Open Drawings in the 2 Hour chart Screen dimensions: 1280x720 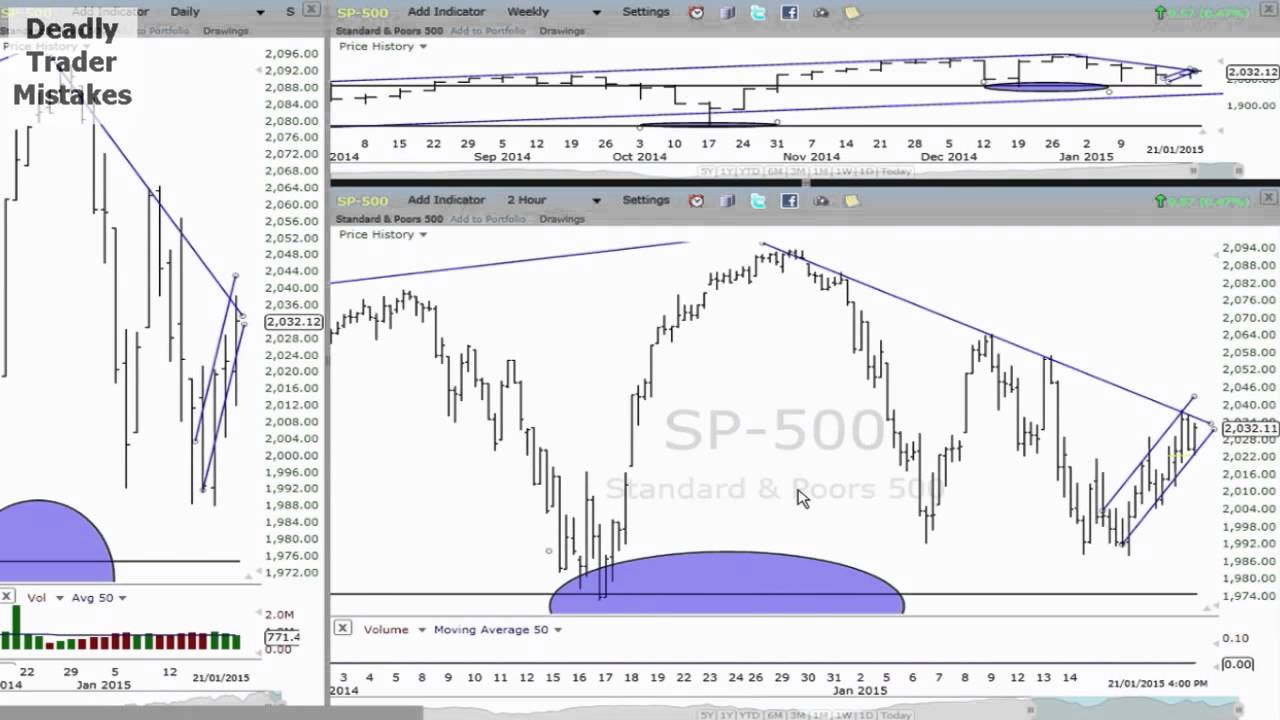click(562, 219)
